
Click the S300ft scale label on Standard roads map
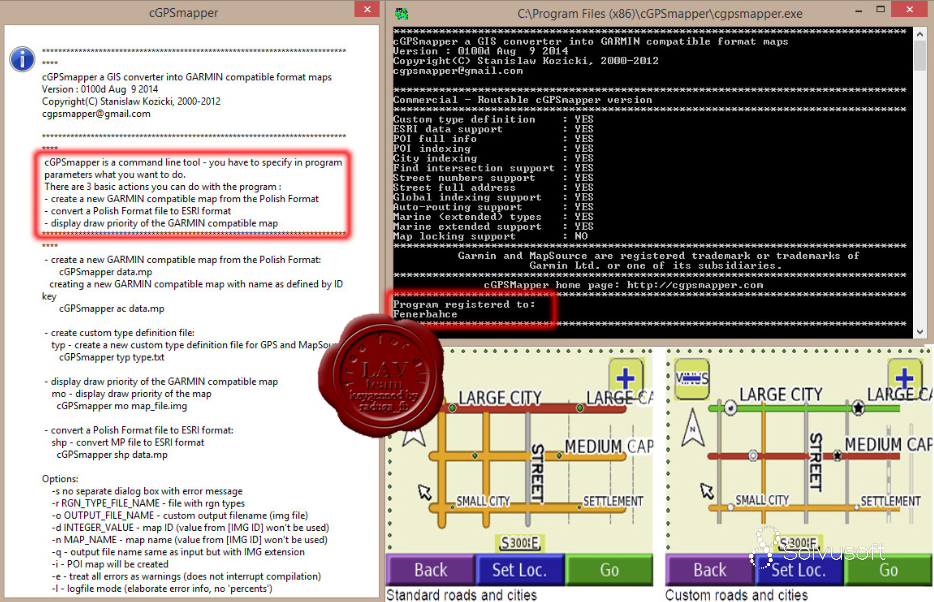point(519,543)
